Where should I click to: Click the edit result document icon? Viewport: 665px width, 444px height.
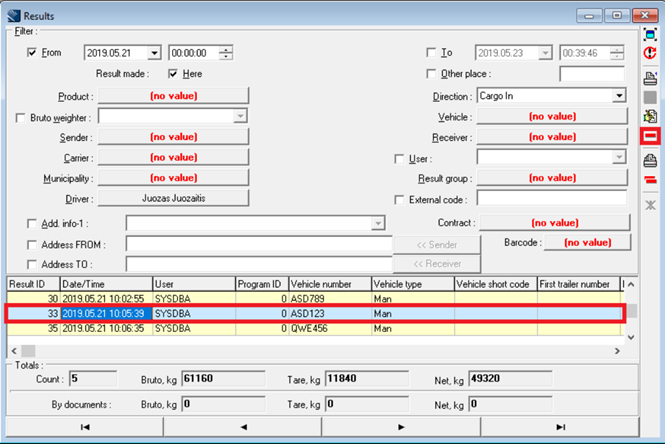pos(650,116)
